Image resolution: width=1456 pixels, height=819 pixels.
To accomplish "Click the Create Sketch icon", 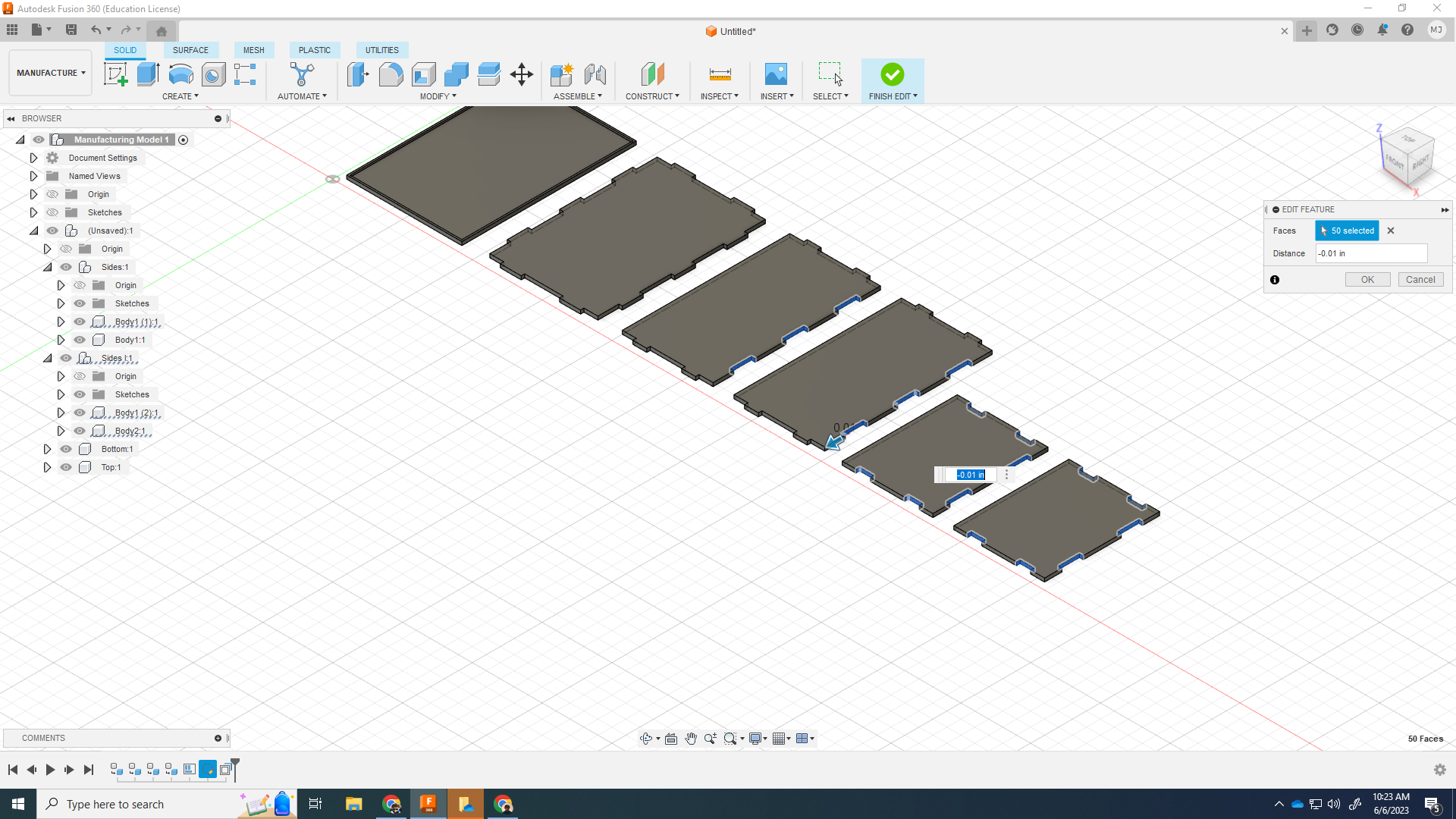I will 115,74.
